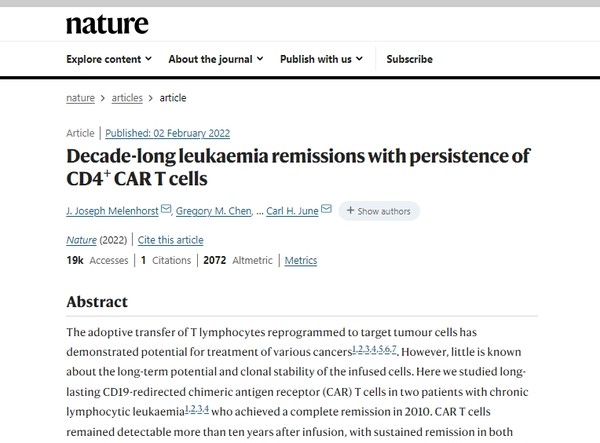This screenshot has height=443, width=600.
Task: Open the About the journal menu
Action: coord(216,59)
